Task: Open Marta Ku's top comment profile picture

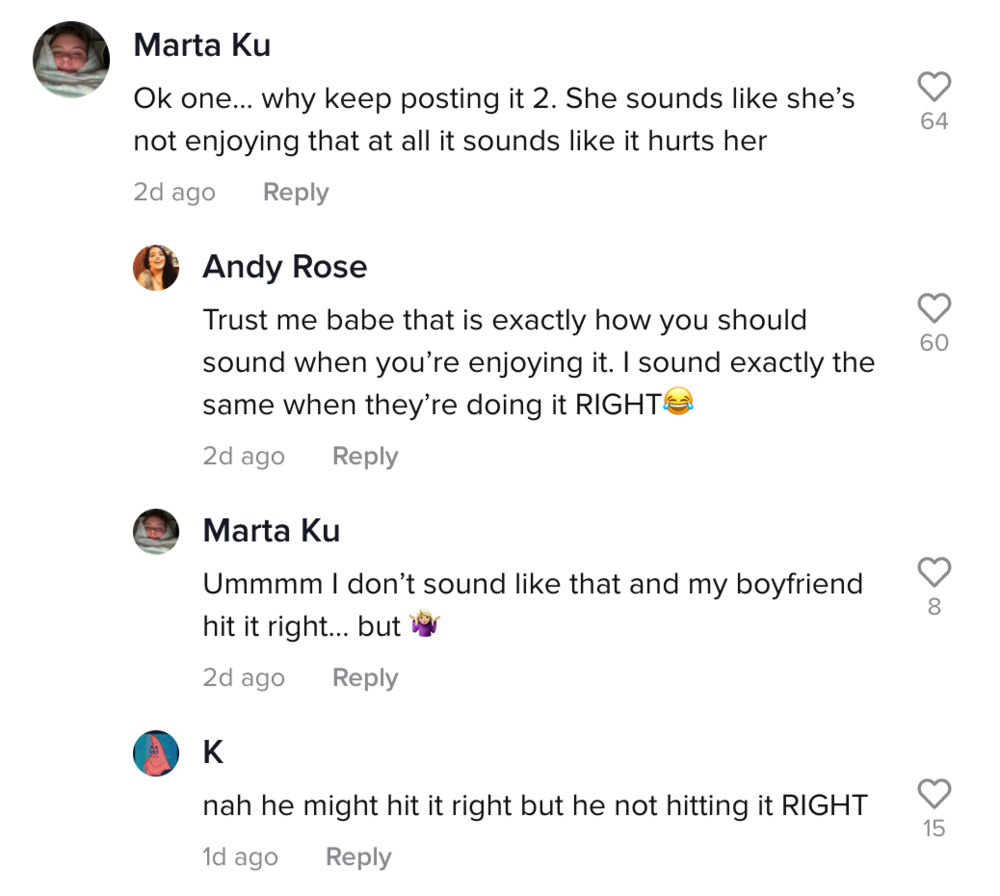Action: coord(71,59)
